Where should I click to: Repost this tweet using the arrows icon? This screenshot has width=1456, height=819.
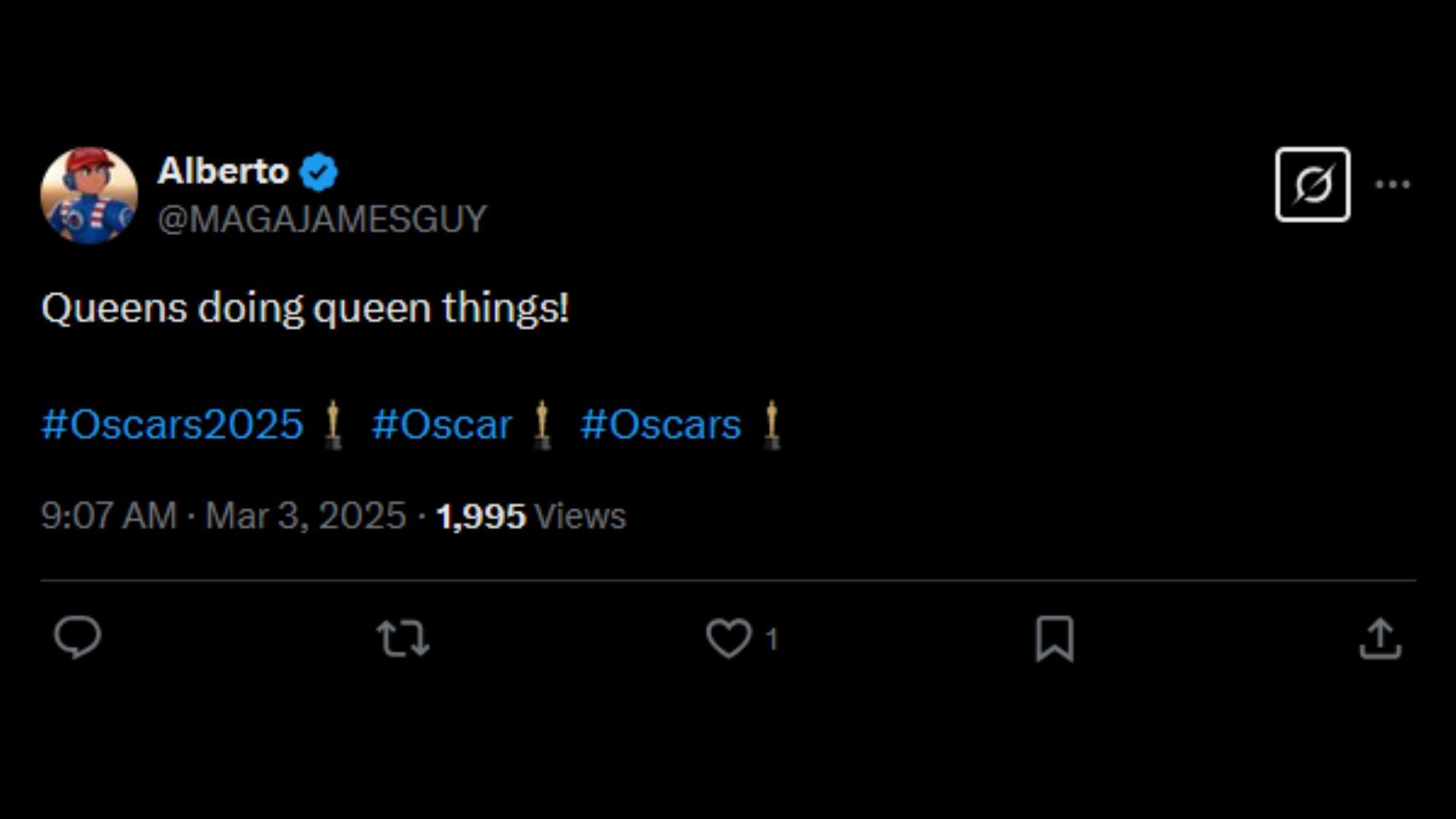[x=403, y=639]
